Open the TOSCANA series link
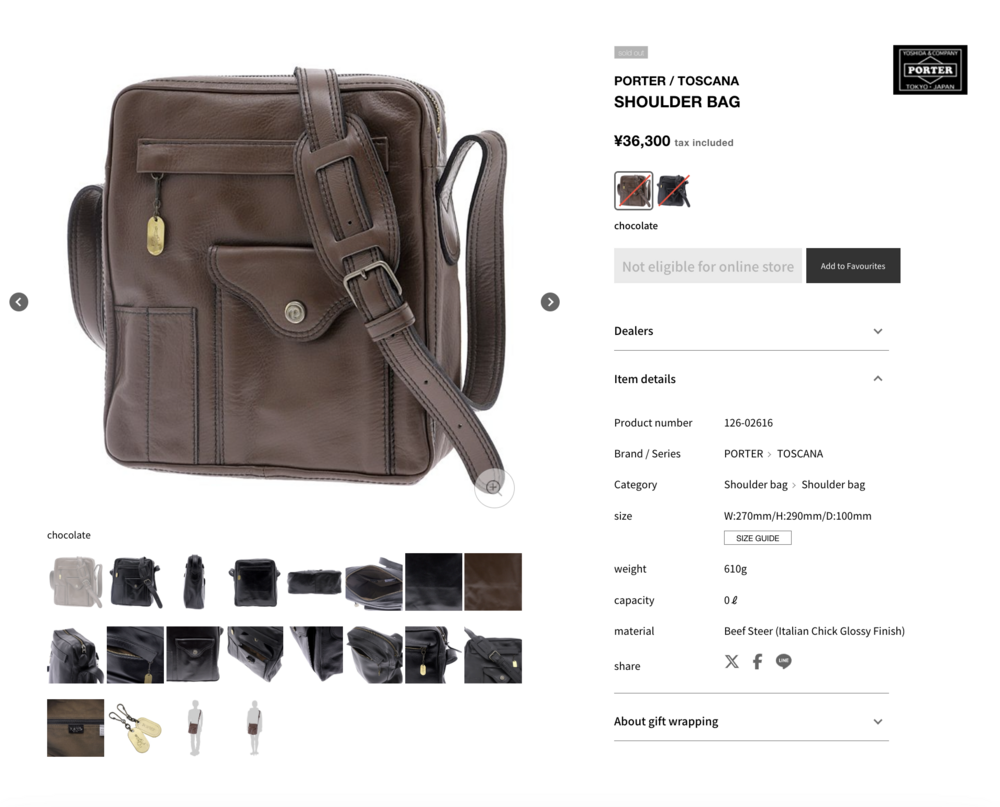The image size is (1000, 807). click(x=800, y=454)
